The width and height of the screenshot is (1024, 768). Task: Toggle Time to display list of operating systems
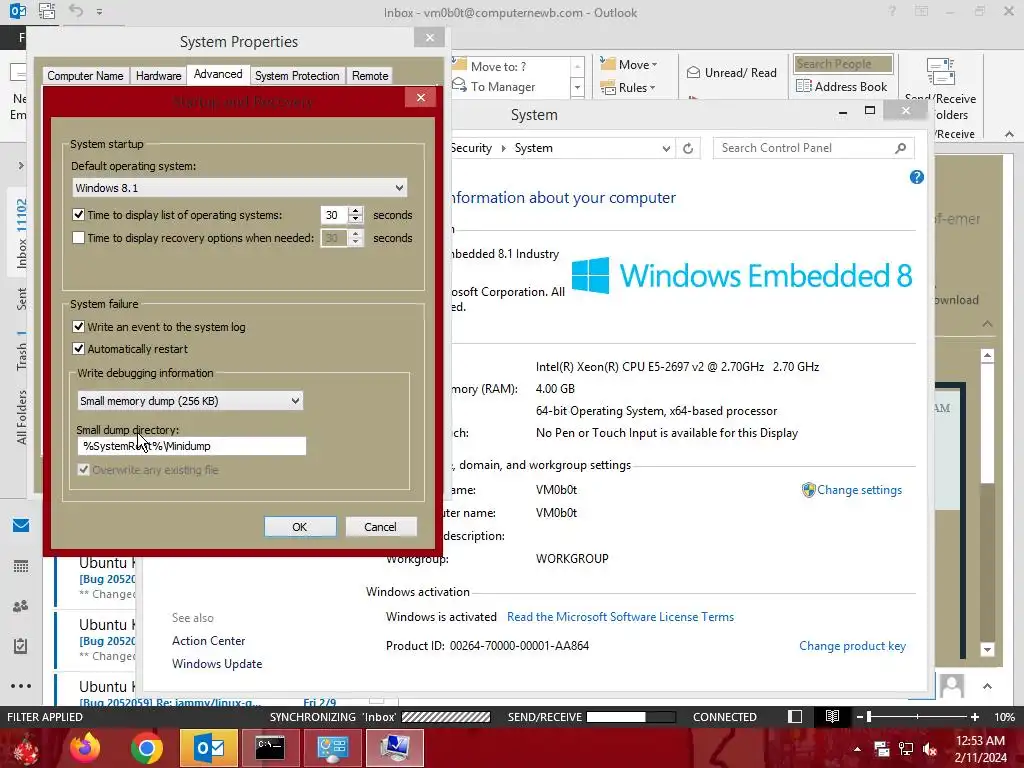point(78,215)
